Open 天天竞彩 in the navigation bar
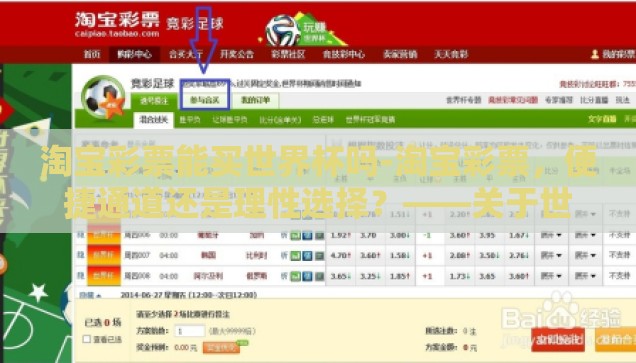This screenshot has height=363, width=636. pos(451,54)
